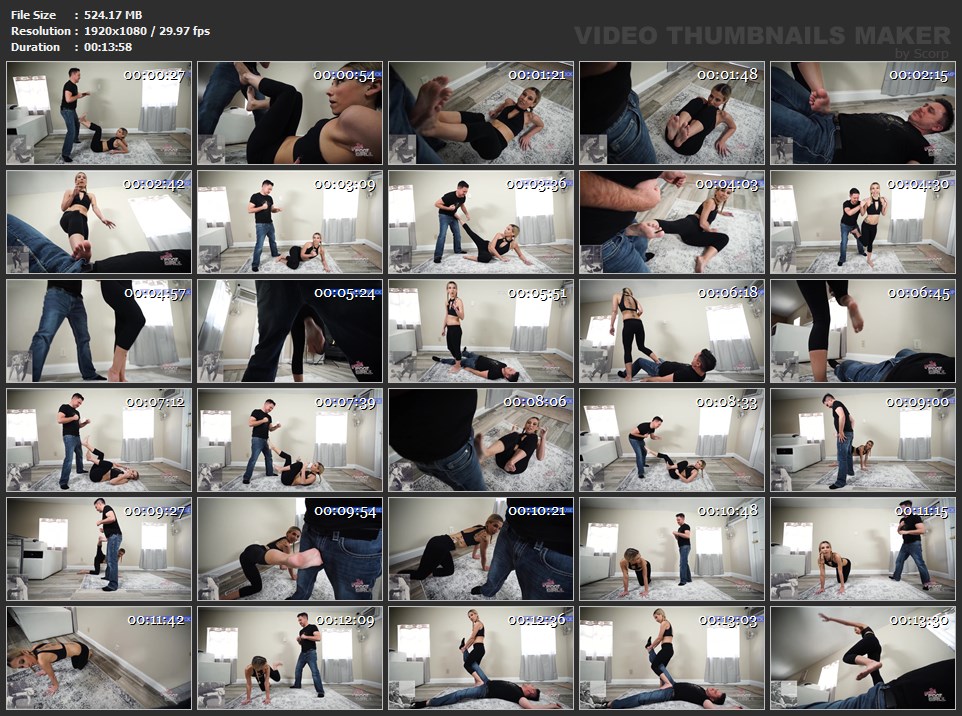Click the Video Thumbnails Maker watermark
The image size is (962, 716).
pos(762,36)
